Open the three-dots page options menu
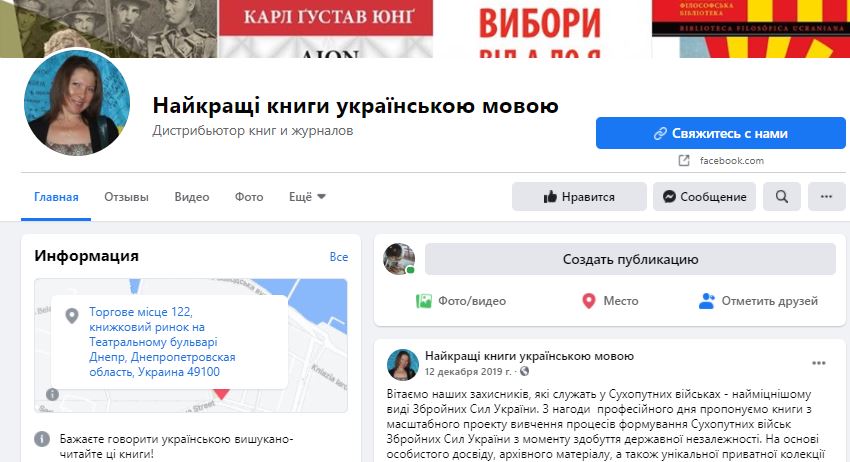Viewport: 850px width, 462px height. [x=826, y=196]
